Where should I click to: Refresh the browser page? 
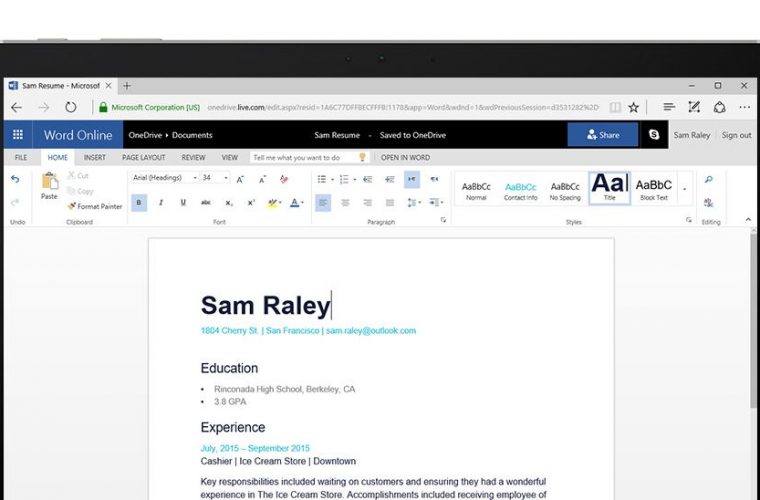[x=71, y=107]
